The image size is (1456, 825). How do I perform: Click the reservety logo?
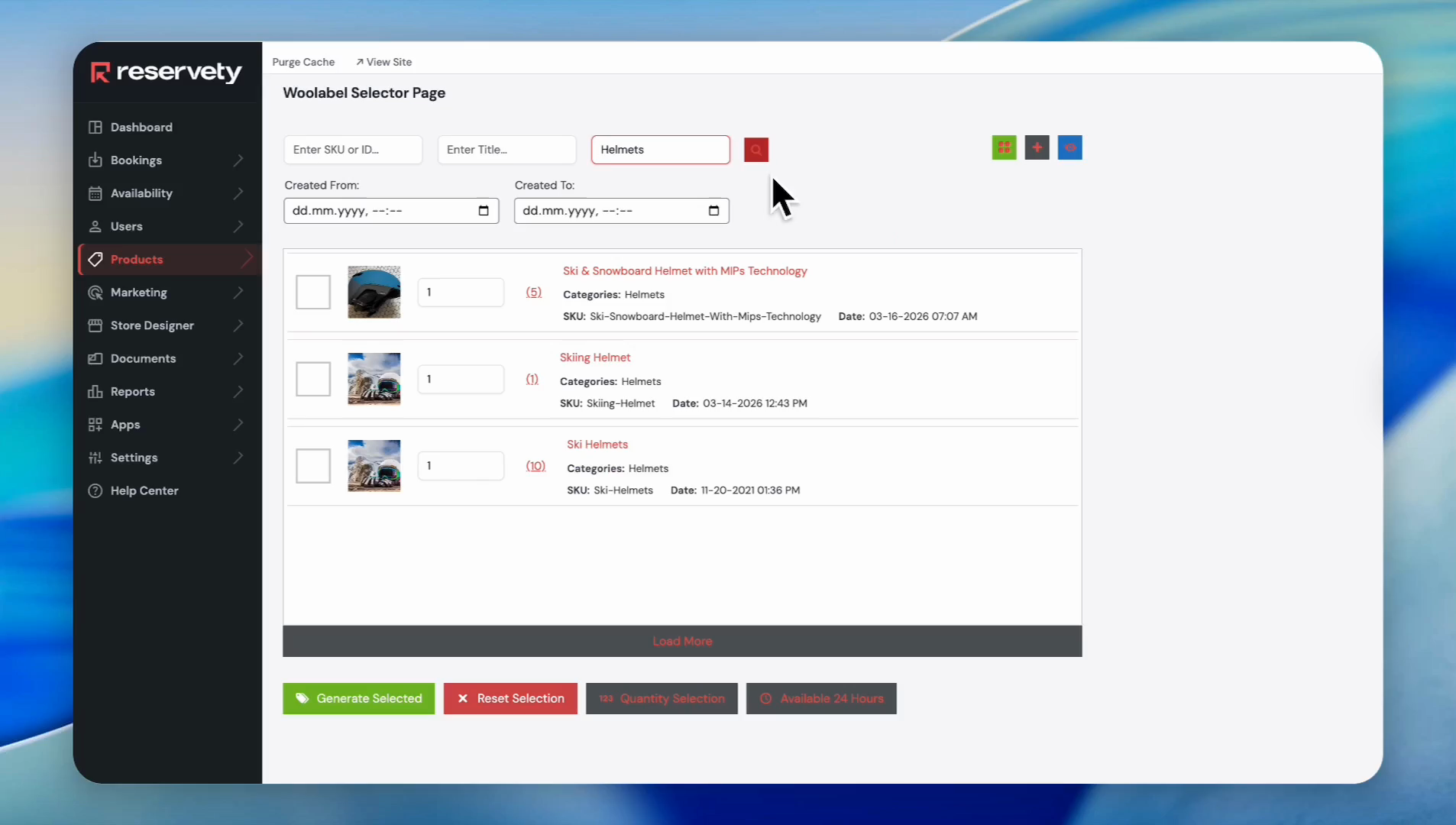click(167, 73)
